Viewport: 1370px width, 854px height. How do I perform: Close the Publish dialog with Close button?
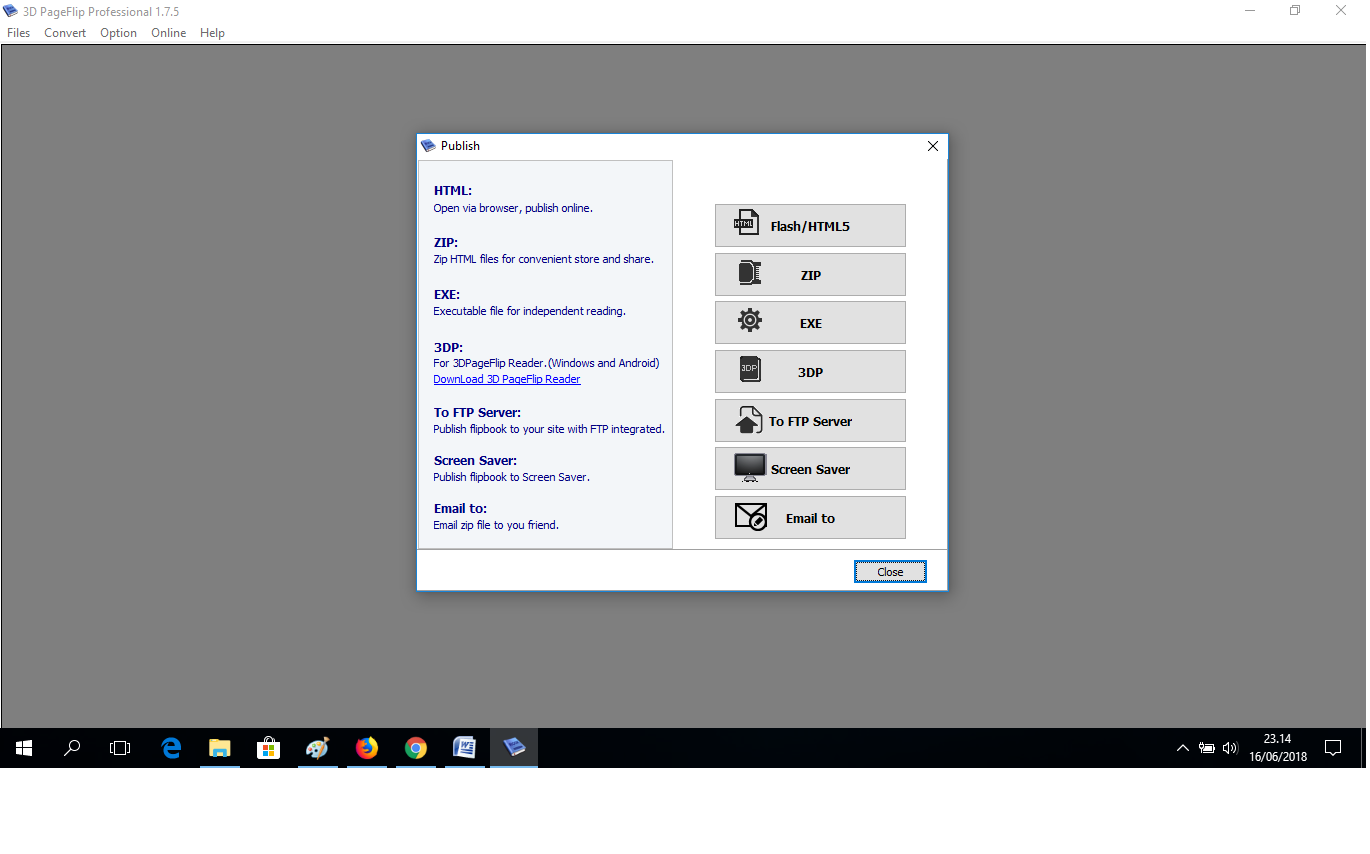point(889,571)
